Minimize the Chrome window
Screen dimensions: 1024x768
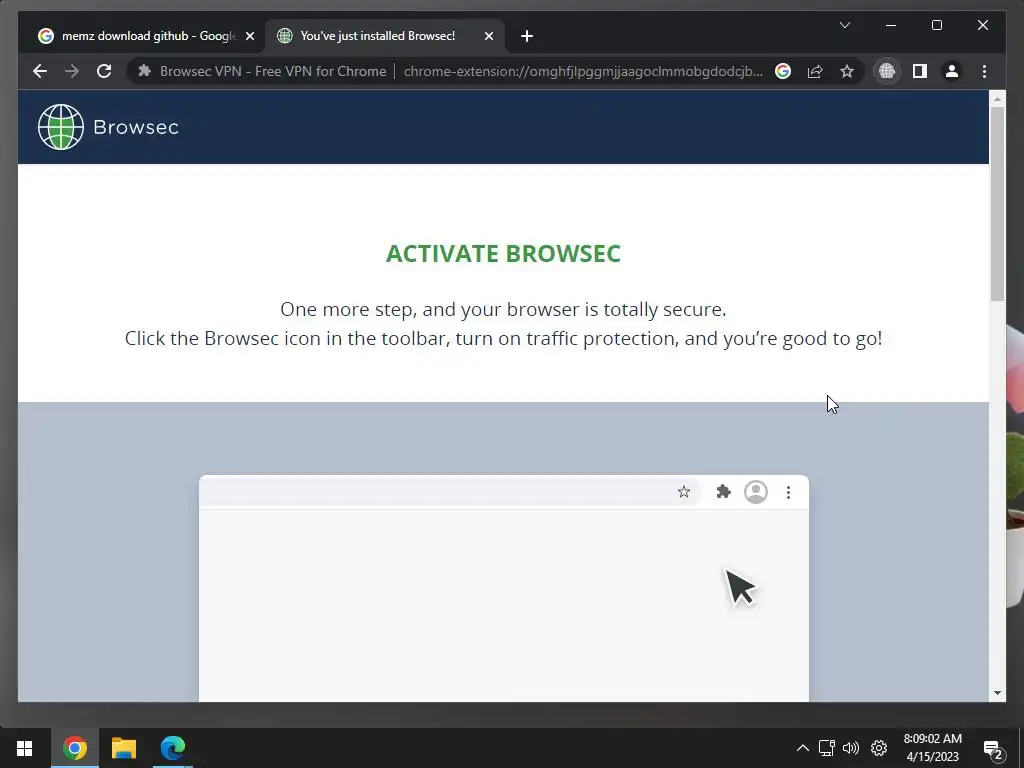(x=891, y=25)
